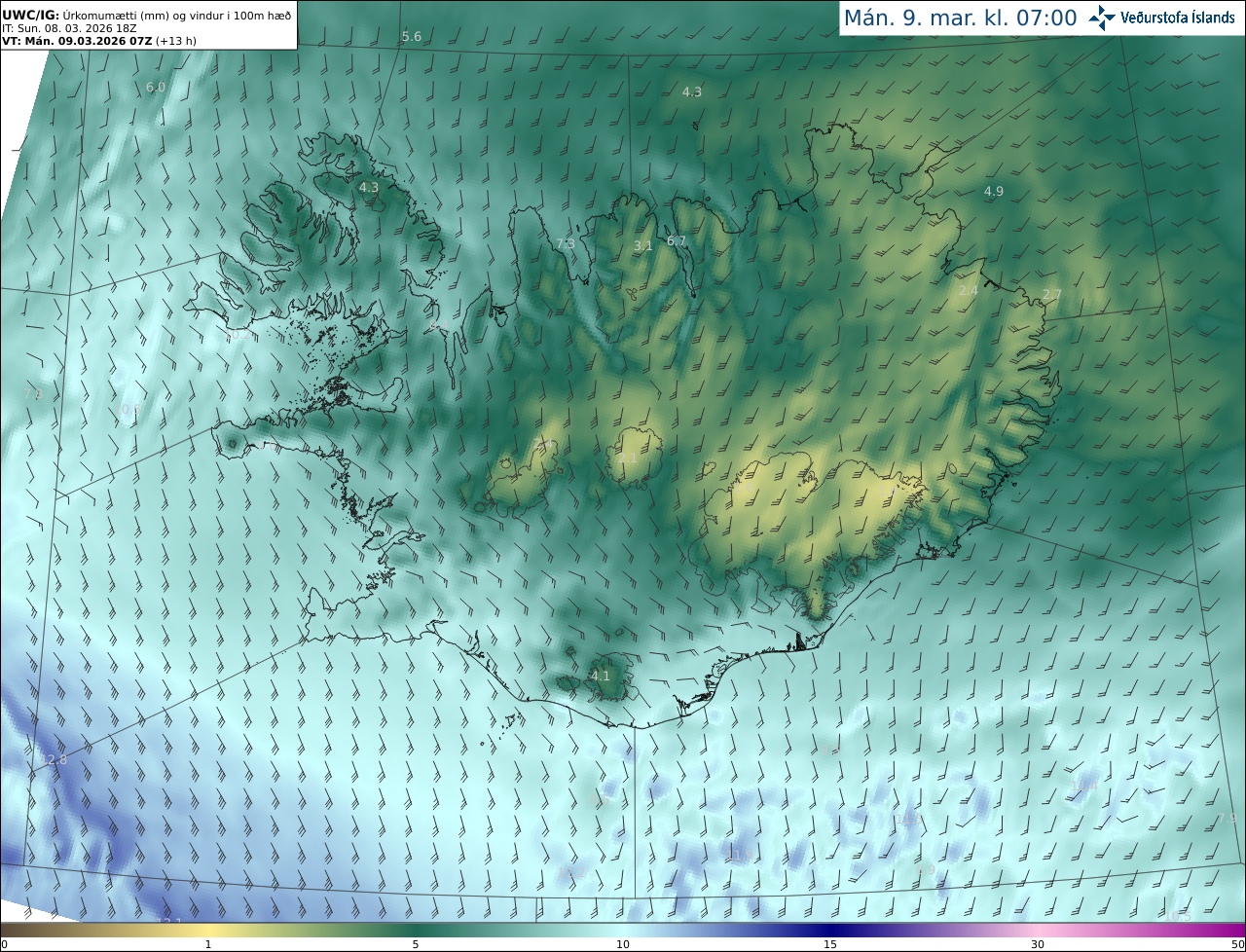
Task: Click the 'Mán. 9. mar. kl. 07:00' timestamp
Action: pos(960,18)
